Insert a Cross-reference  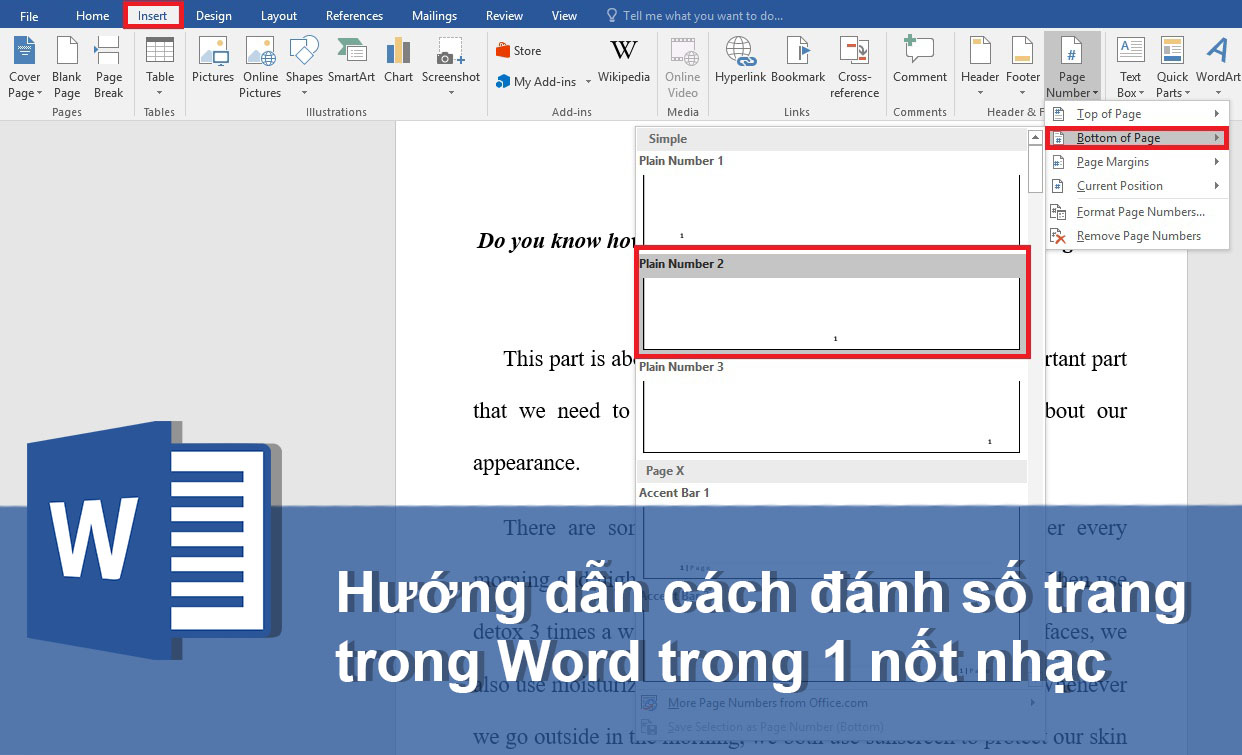pyautogui.click(x=854, y=67)
